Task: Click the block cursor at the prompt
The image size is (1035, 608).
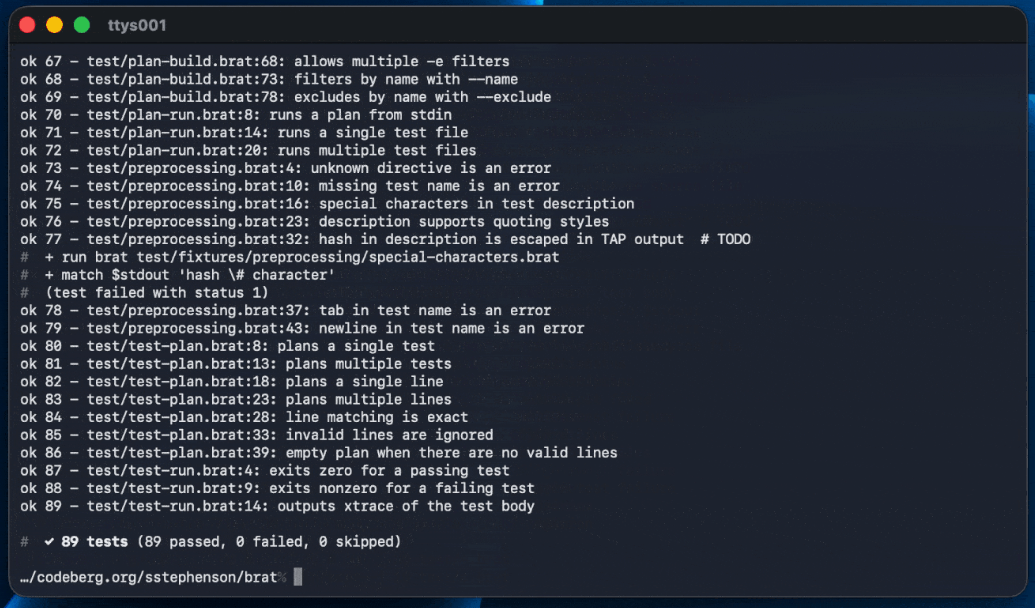Action: [297, 577]
